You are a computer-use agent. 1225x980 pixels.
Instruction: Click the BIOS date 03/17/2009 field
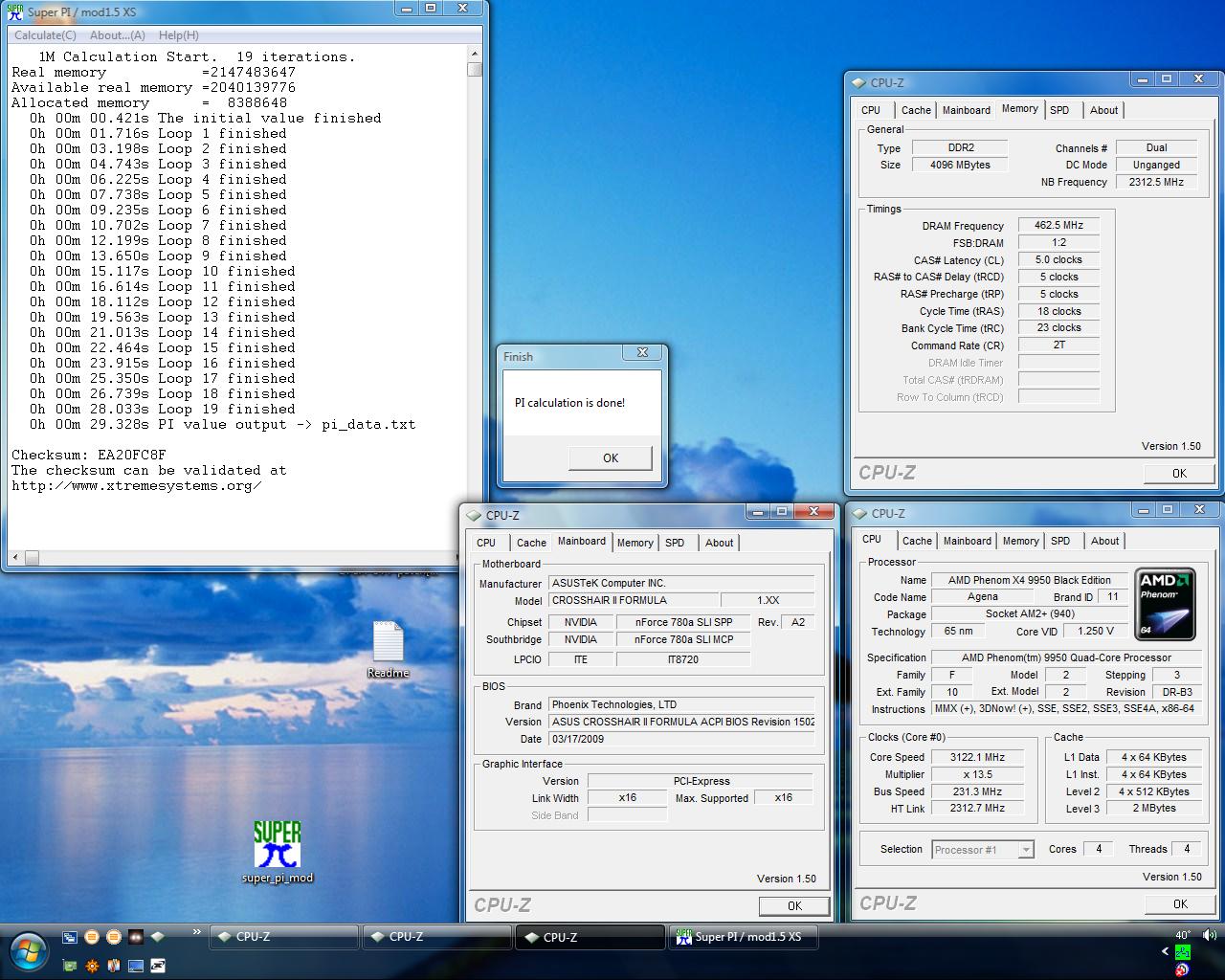click(x=681, y=739)
